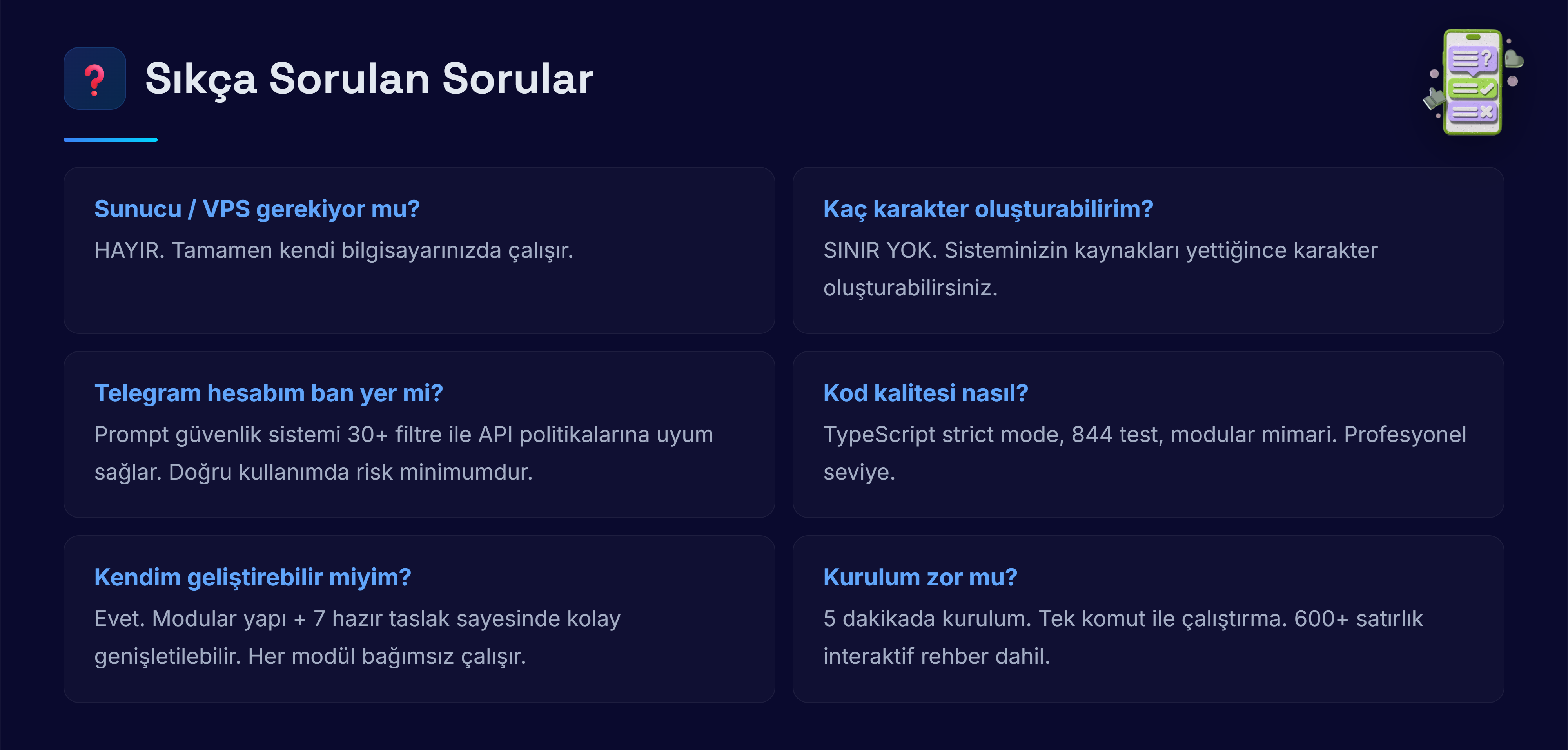Viewport: 1568px width, 750px height.
Task: Click "Doğru kullanımda risk minimumdur." sentence
Action: pos(350,473)
